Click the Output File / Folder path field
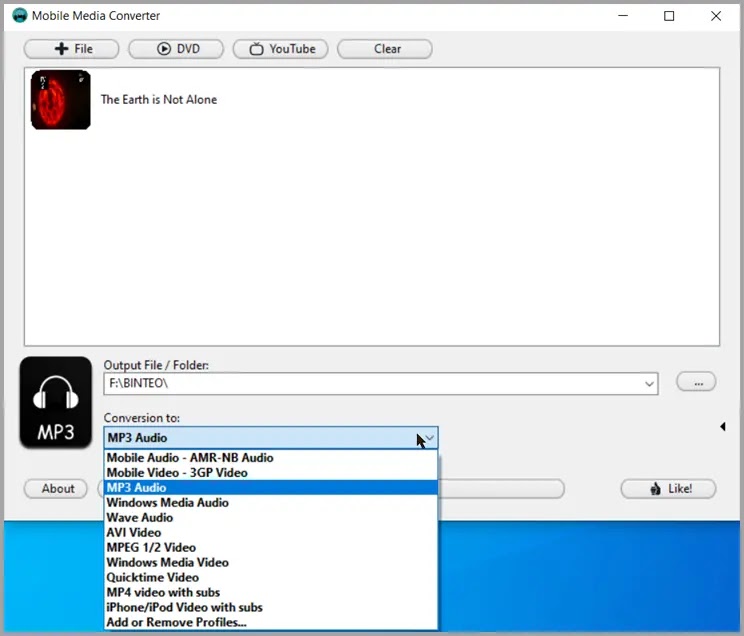744x636 pixels. 381,383
